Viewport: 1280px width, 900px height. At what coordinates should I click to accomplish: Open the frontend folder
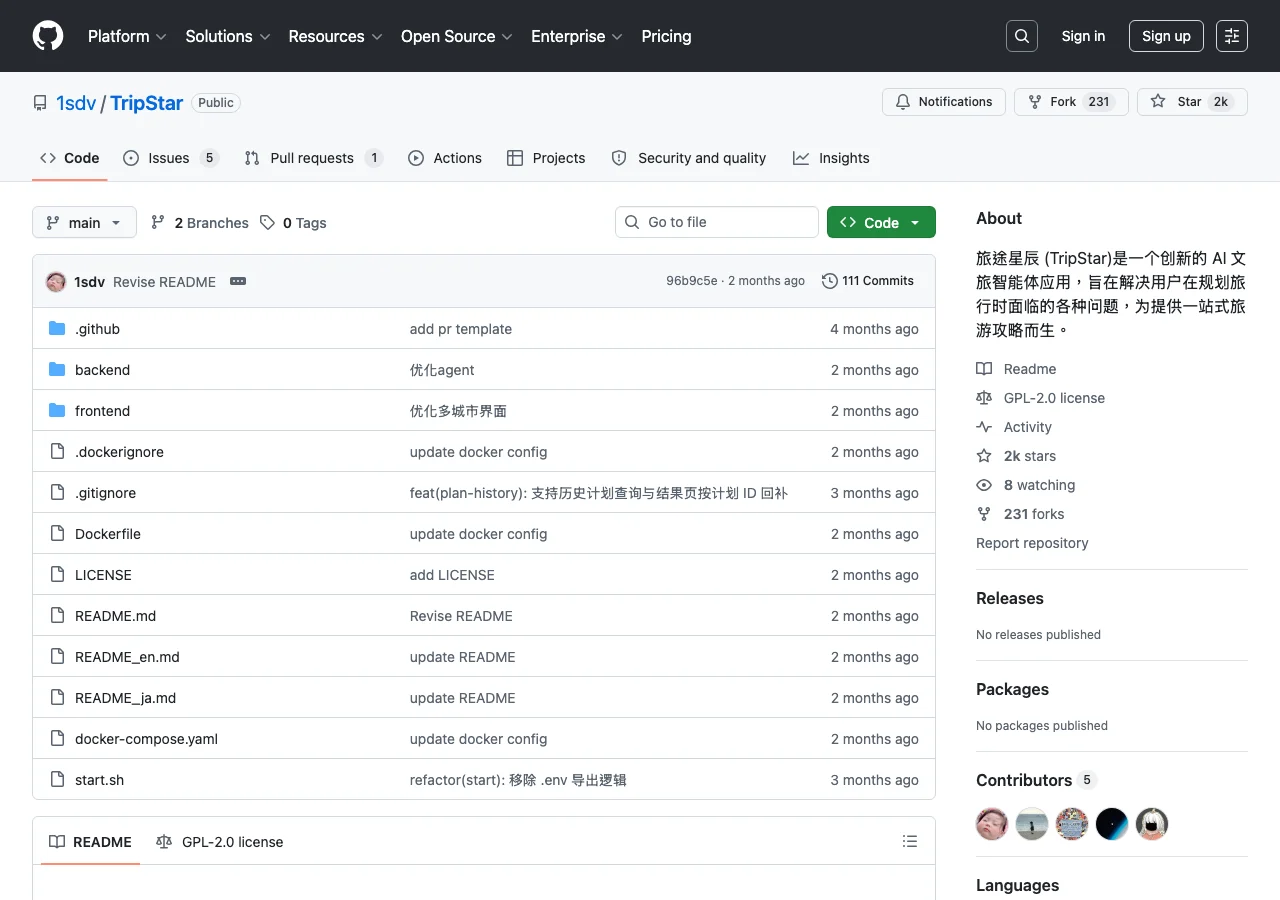[x=102, y=411]
